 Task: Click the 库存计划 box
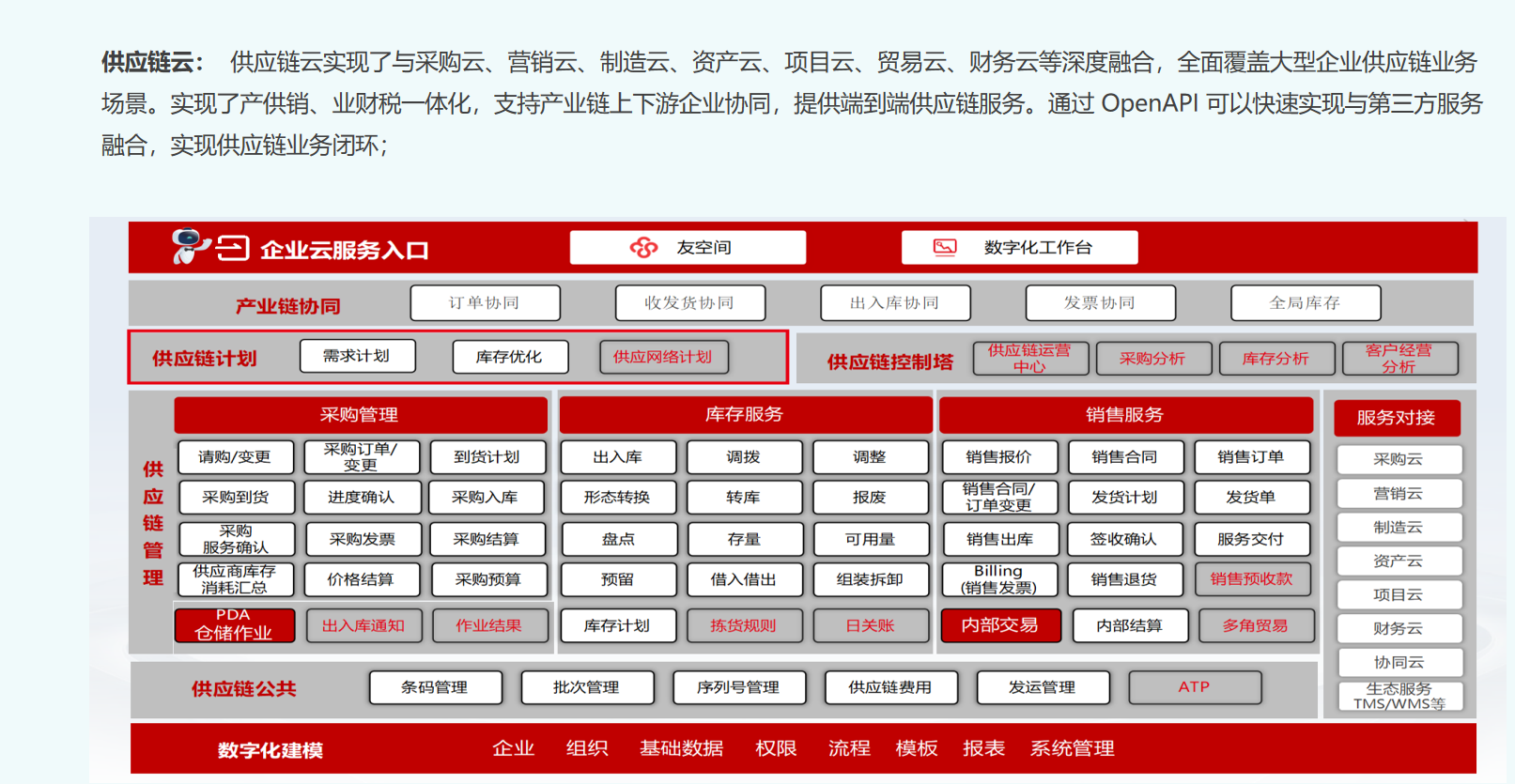point(618,625)
